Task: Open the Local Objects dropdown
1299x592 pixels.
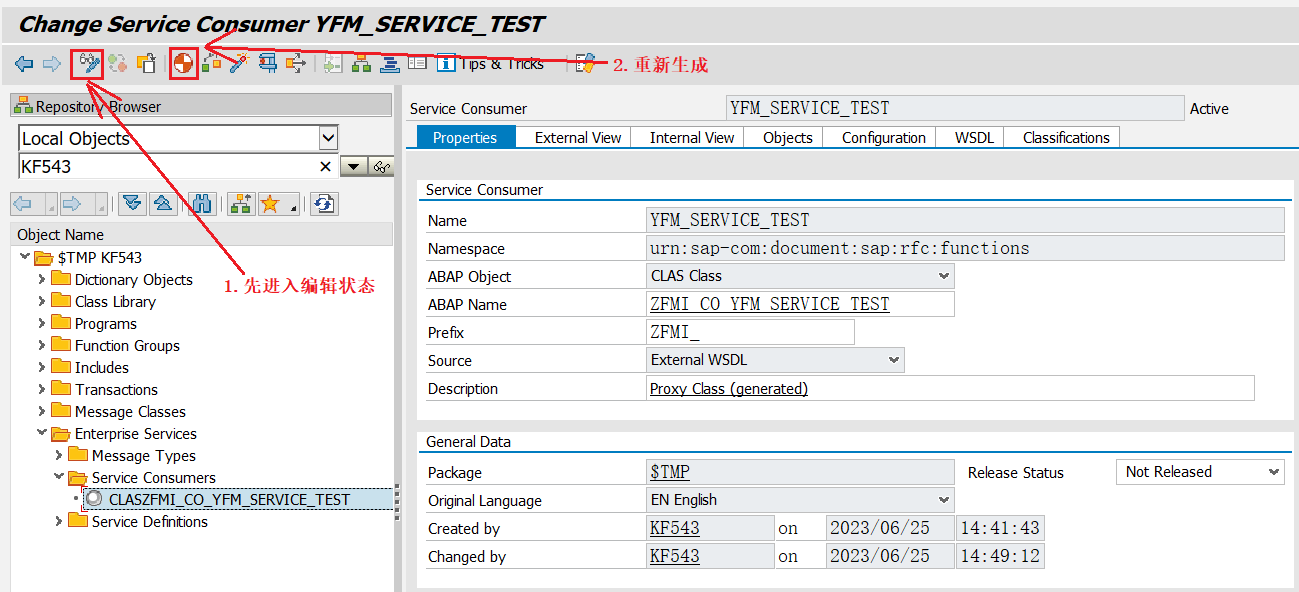Action: (x=328, y=139)
